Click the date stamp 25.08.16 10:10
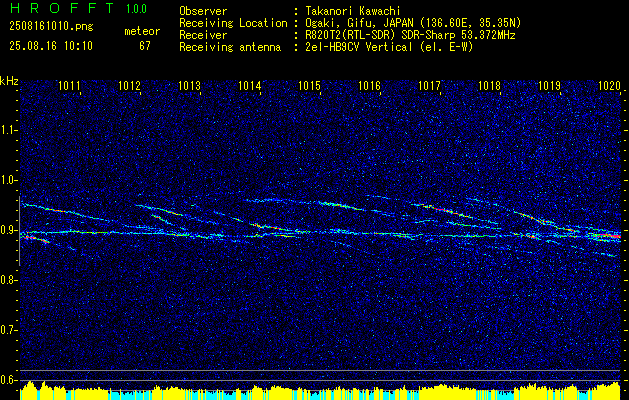The image size is (629, 400). click(x=51, y=46)
